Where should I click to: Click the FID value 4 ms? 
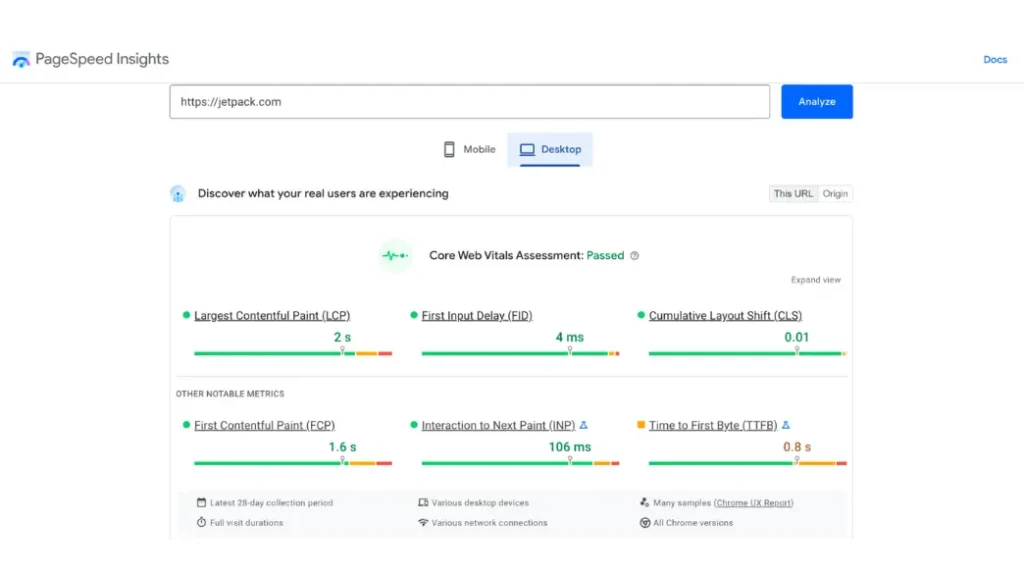[x=569, y=337]
